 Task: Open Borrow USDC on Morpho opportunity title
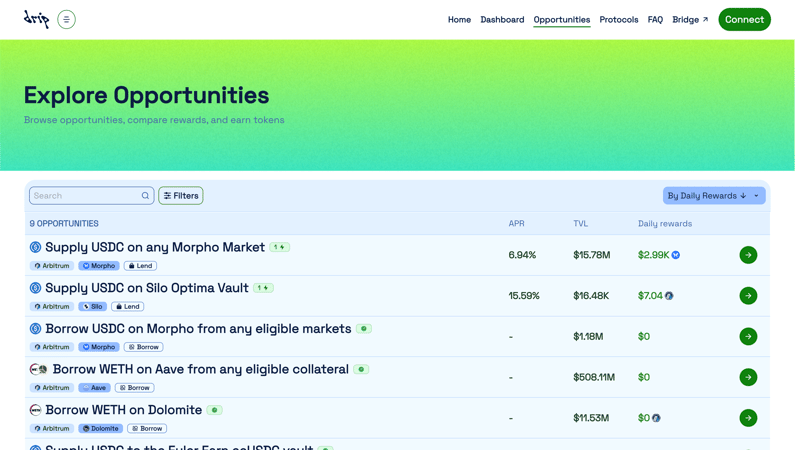tap(198, 328)
